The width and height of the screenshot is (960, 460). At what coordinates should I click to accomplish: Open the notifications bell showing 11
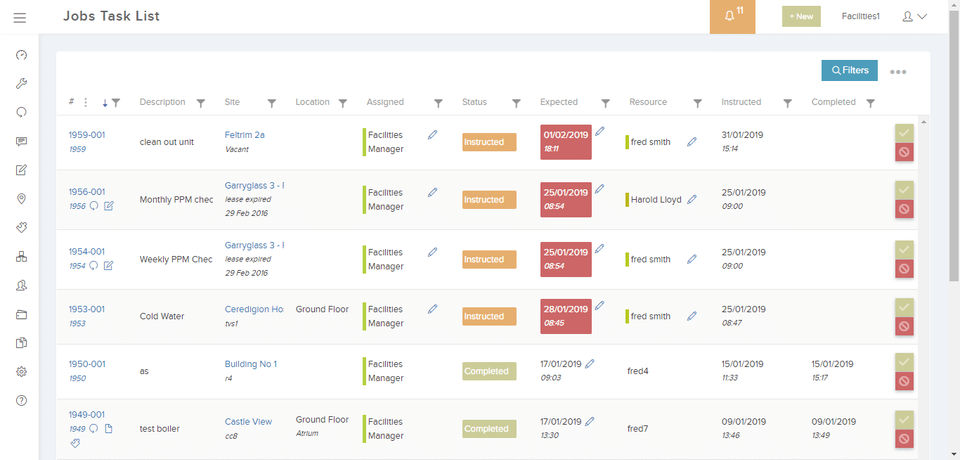(x=732, y=17)
